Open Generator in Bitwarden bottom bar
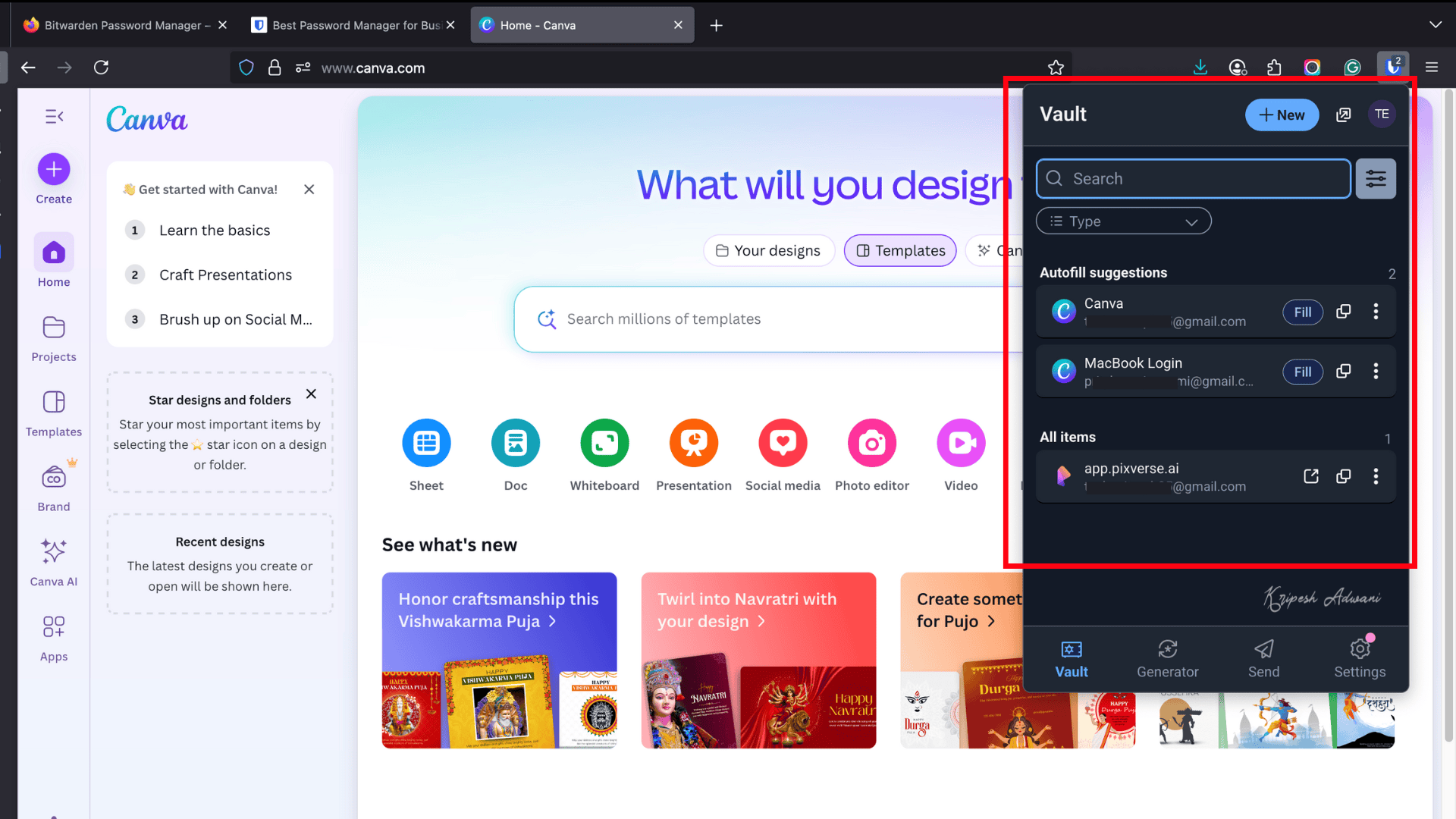 click(x=1167, y=658)
